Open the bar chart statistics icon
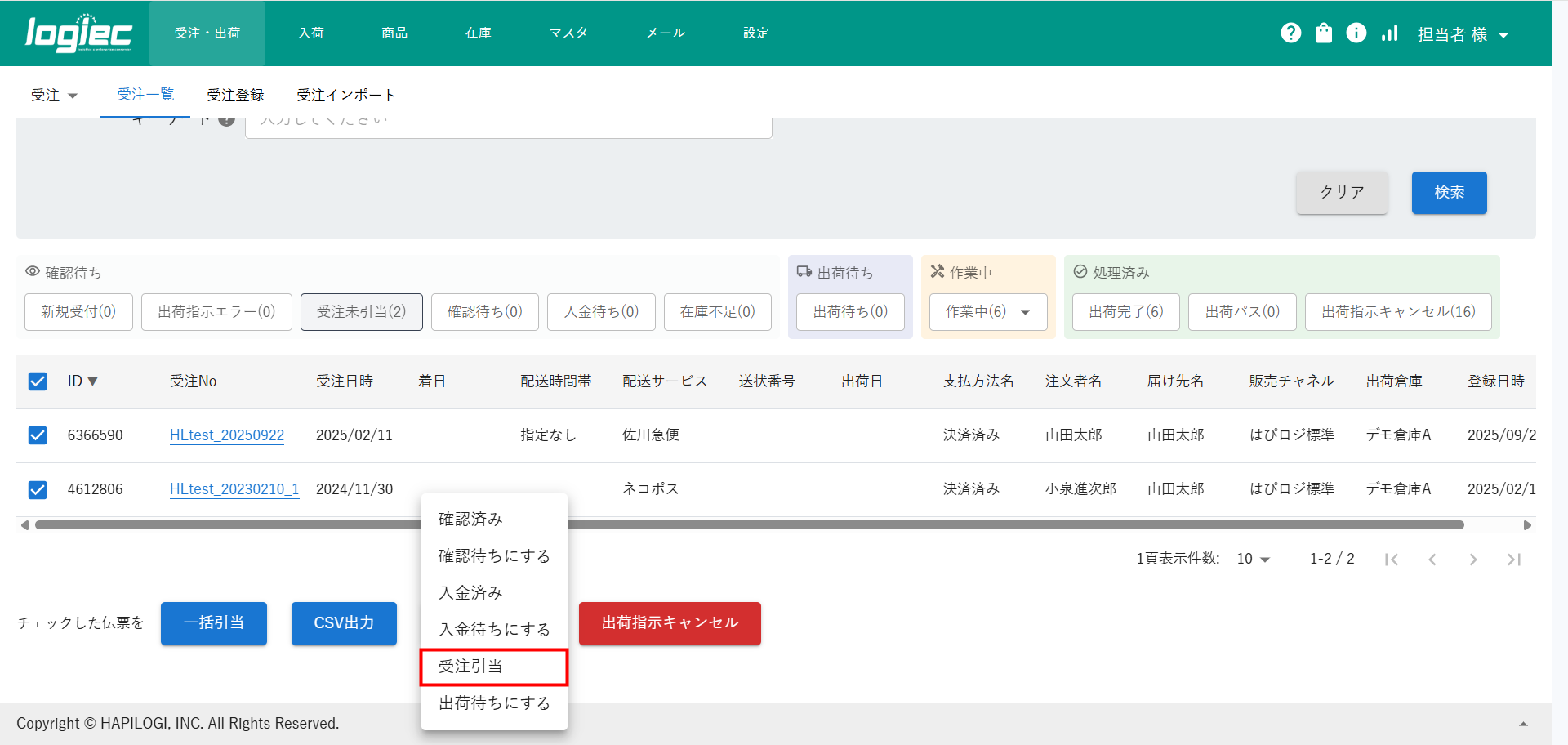 pyautogui.click(x=1389, y=33)
